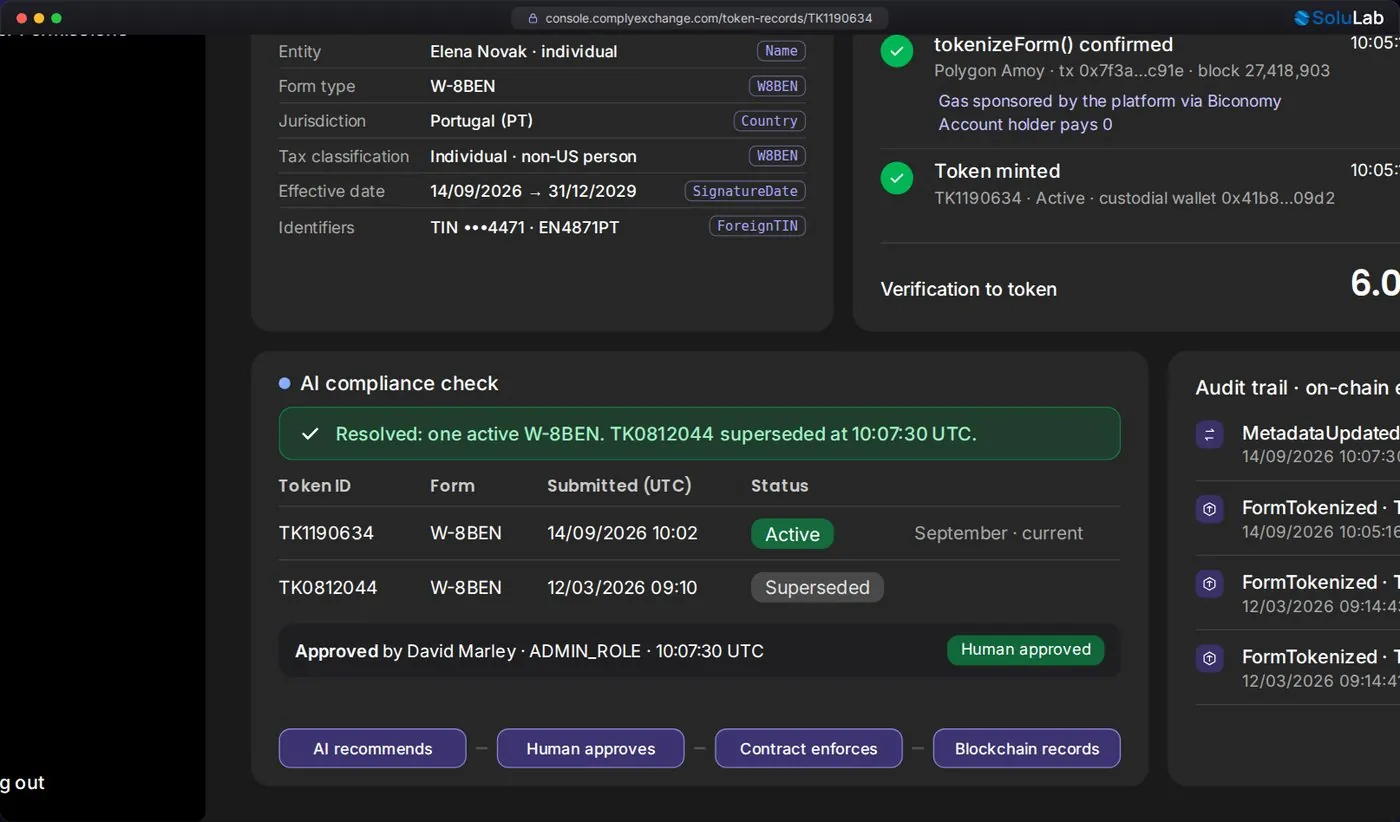Click the green check icon beside tokenizeForm() confirmed
Image resolution: width=1400 pixels, height=822 pixels.
tap(897, 51)
